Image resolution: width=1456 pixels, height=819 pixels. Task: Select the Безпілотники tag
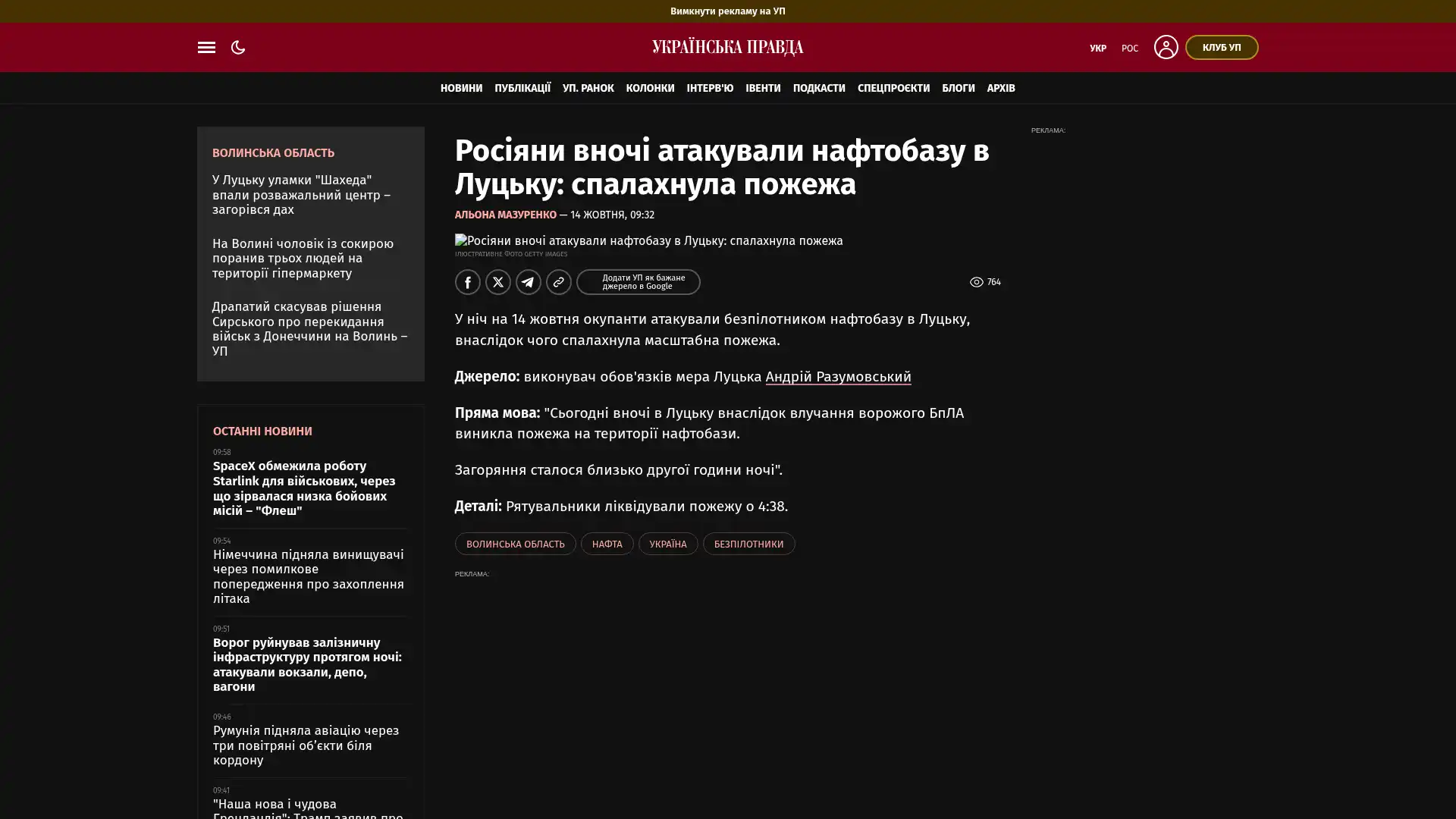749,544
